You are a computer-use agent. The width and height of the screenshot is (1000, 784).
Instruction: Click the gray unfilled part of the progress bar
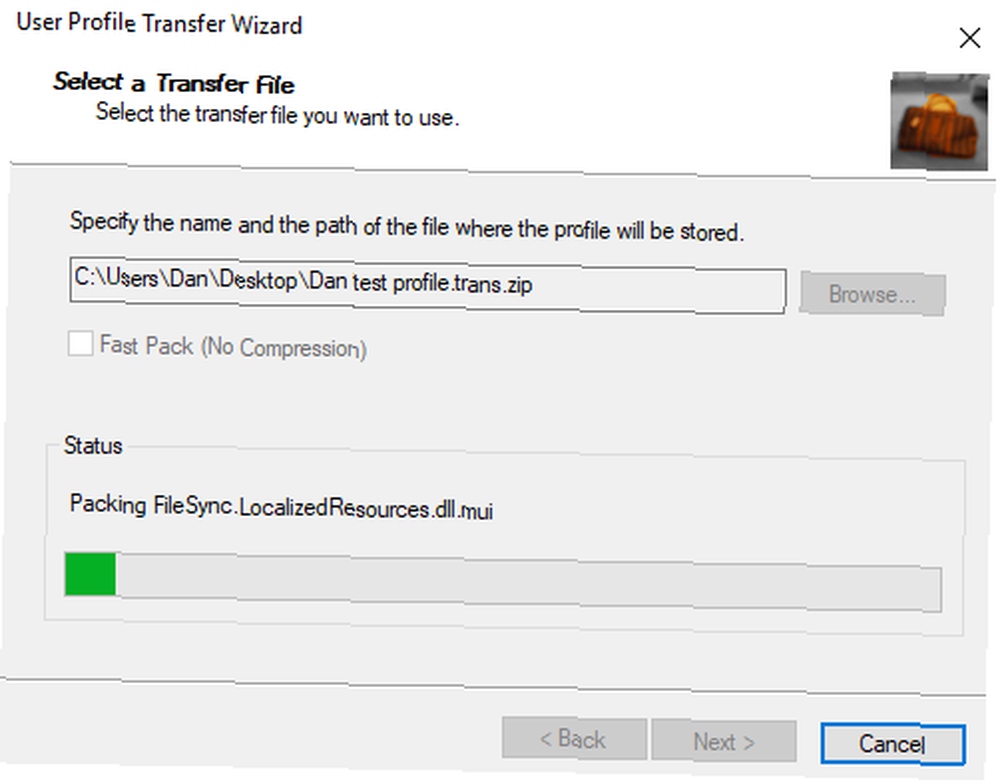(x=528, y=583)
